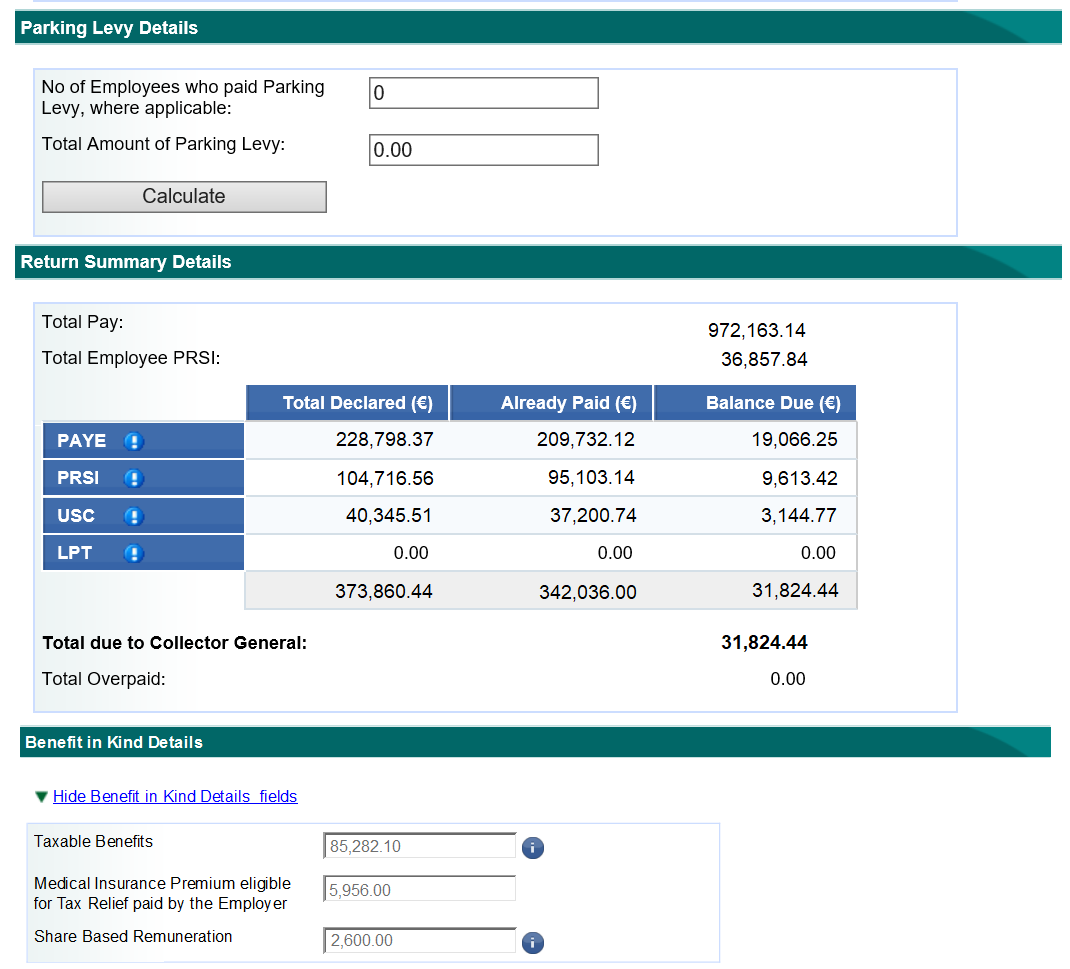Click the Share Based Remuneration input
Viewport: 1070px width, 969px height.
pyautogui.click(x=420, y=941)
